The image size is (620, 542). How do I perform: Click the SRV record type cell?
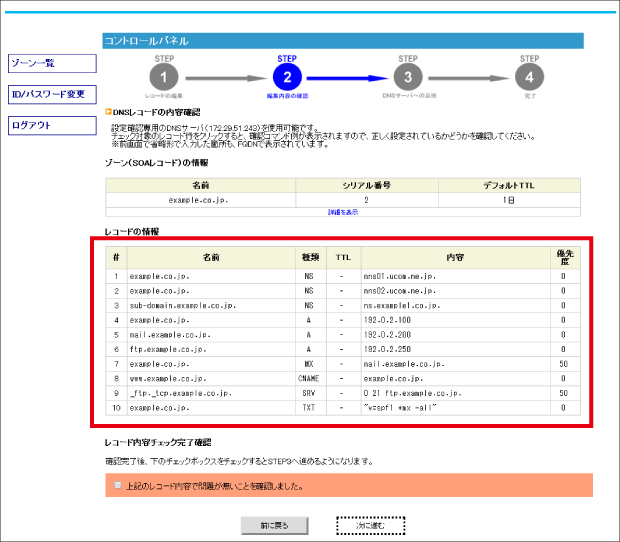tap(311, 393)
